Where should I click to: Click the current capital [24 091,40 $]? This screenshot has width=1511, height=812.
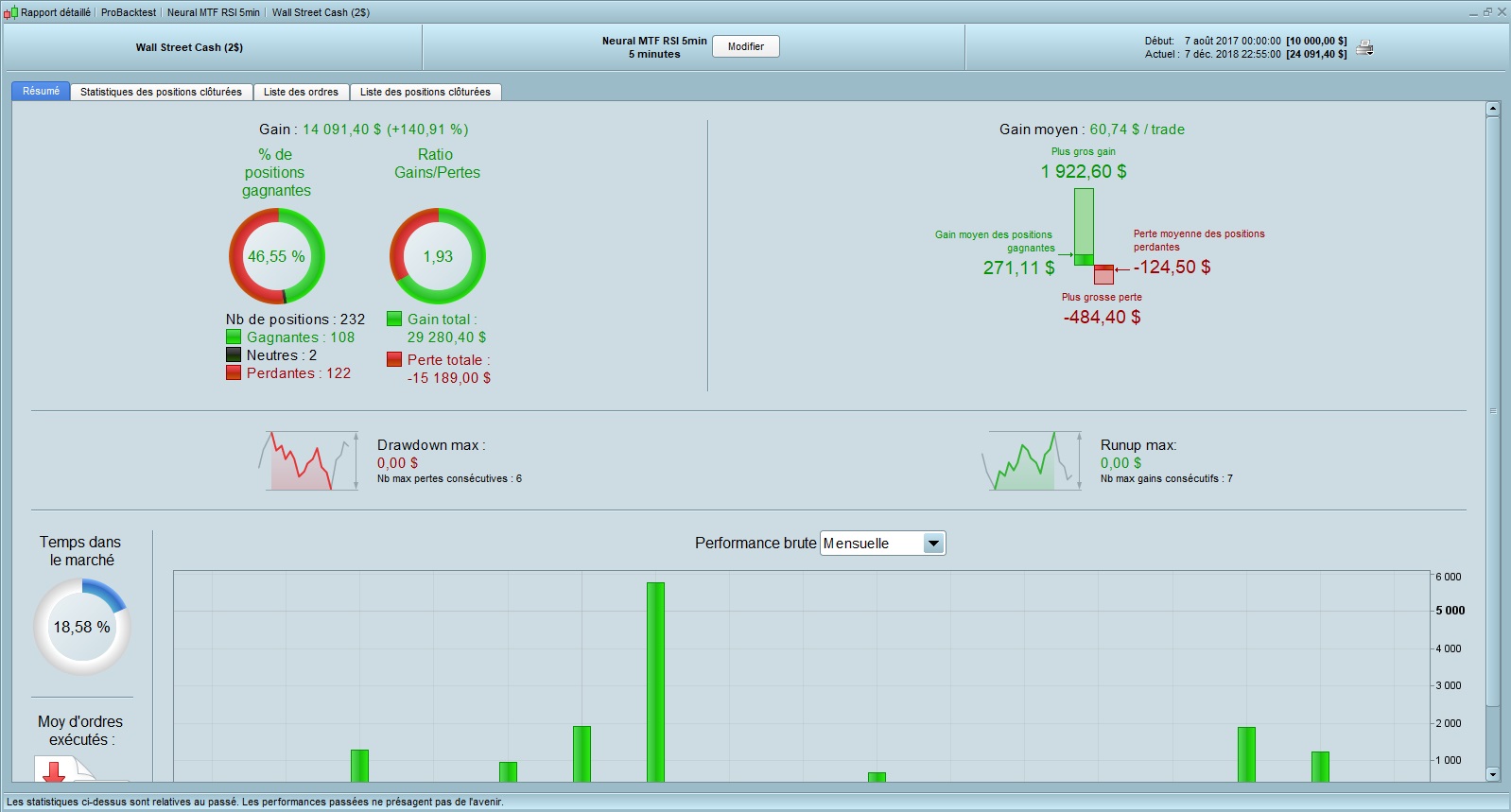1316,54
